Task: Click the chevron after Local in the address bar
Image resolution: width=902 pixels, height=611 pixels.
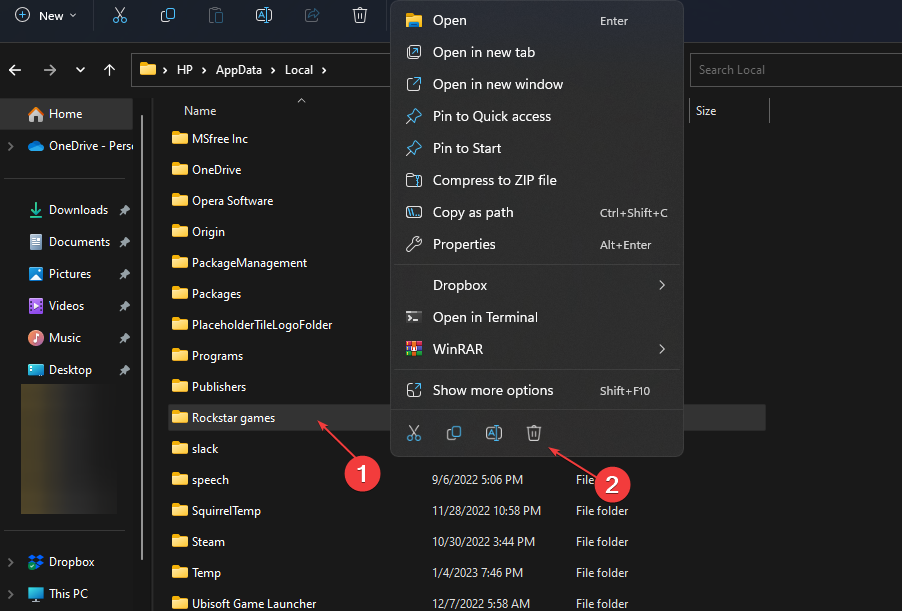Action: (324, 70)
